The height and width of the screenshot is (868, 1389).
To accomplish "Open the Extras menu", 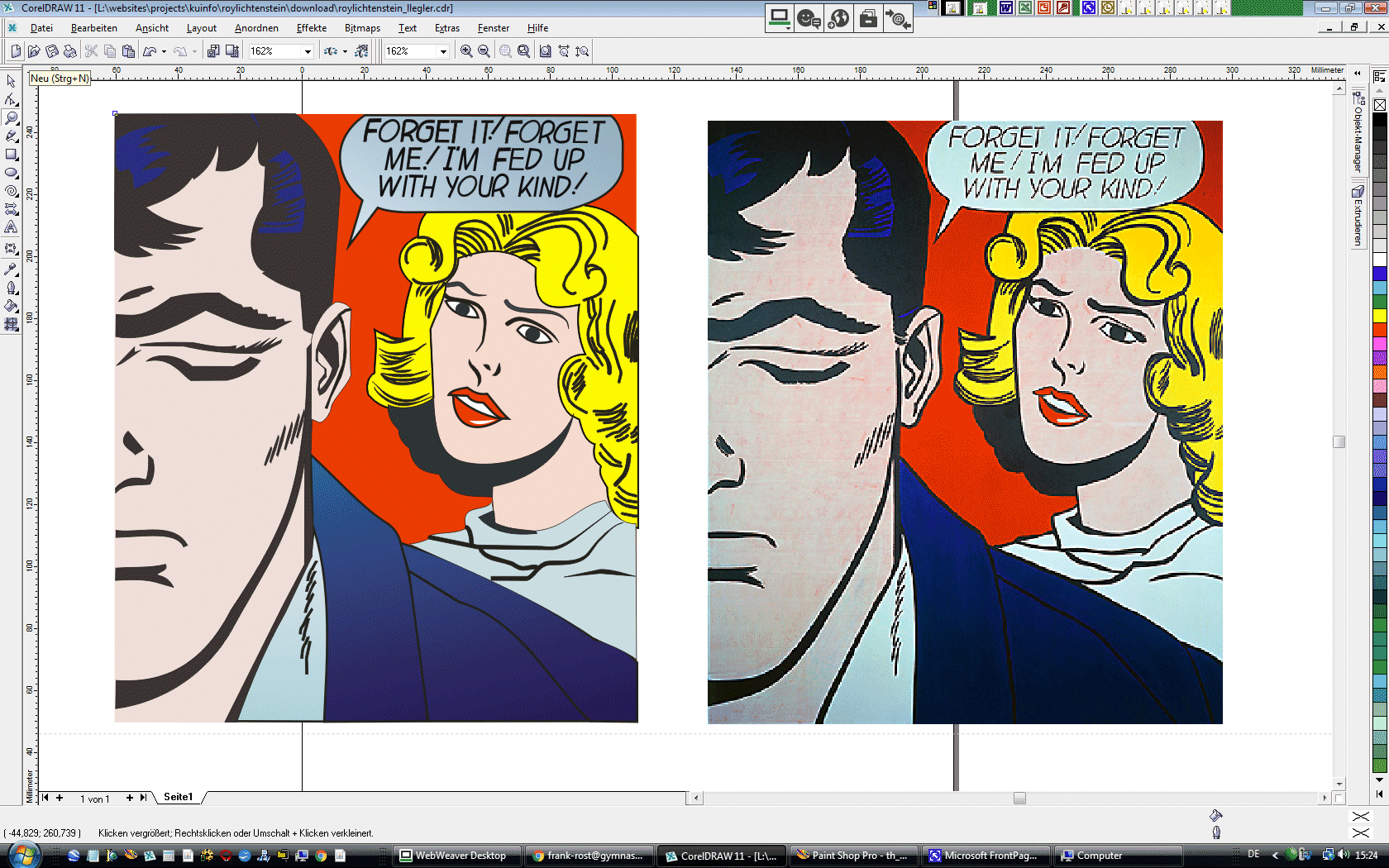I will click(447, 28).
